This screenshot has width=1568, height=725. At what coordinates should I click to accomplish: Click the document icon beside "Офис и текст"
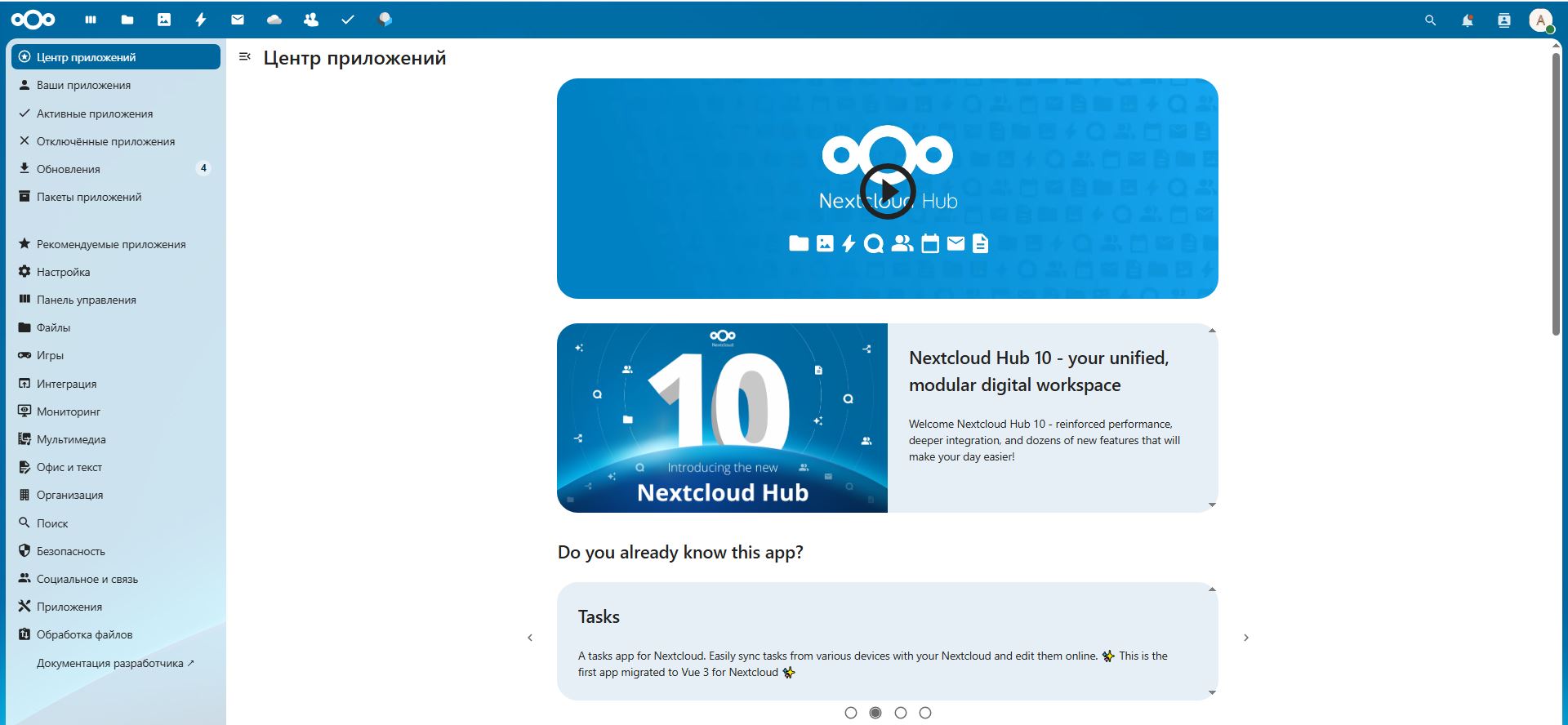(24, 467)
